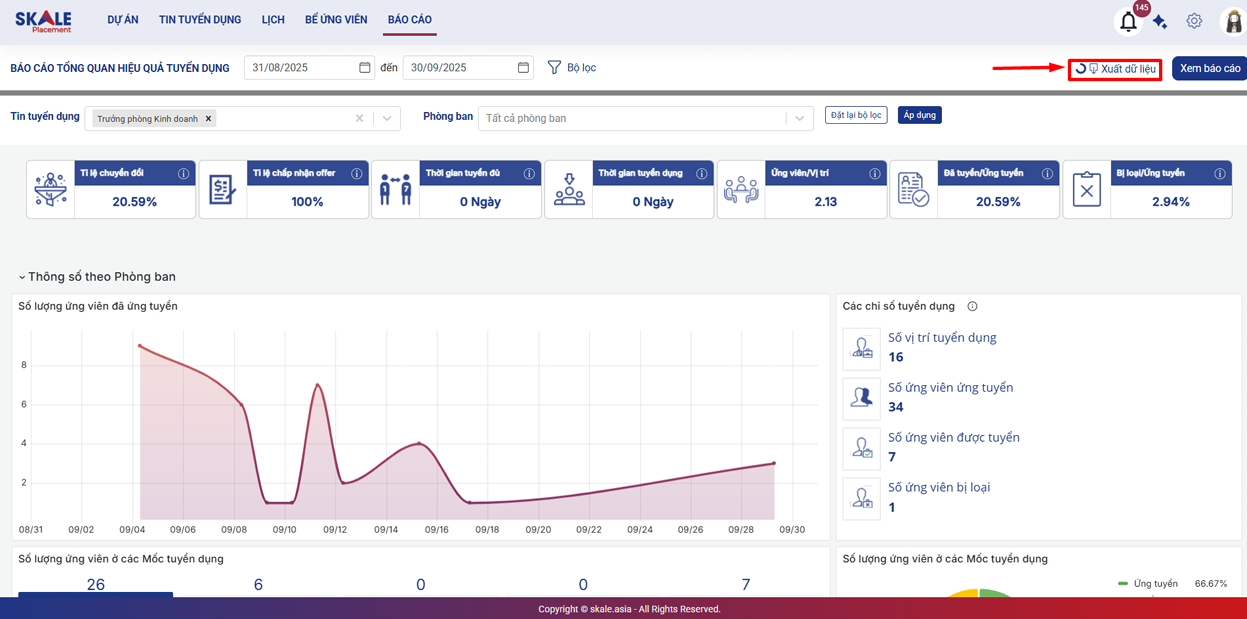The width and height of the screenshot is (1247, 619).
Task: Clear all selections in Tin tuyển dụng field
Action: coord(359,118)
